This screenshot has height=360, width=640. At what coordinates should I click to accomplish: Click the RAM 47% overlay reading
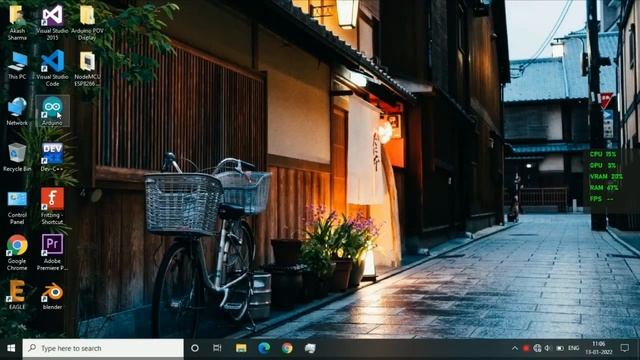[604, 188]
